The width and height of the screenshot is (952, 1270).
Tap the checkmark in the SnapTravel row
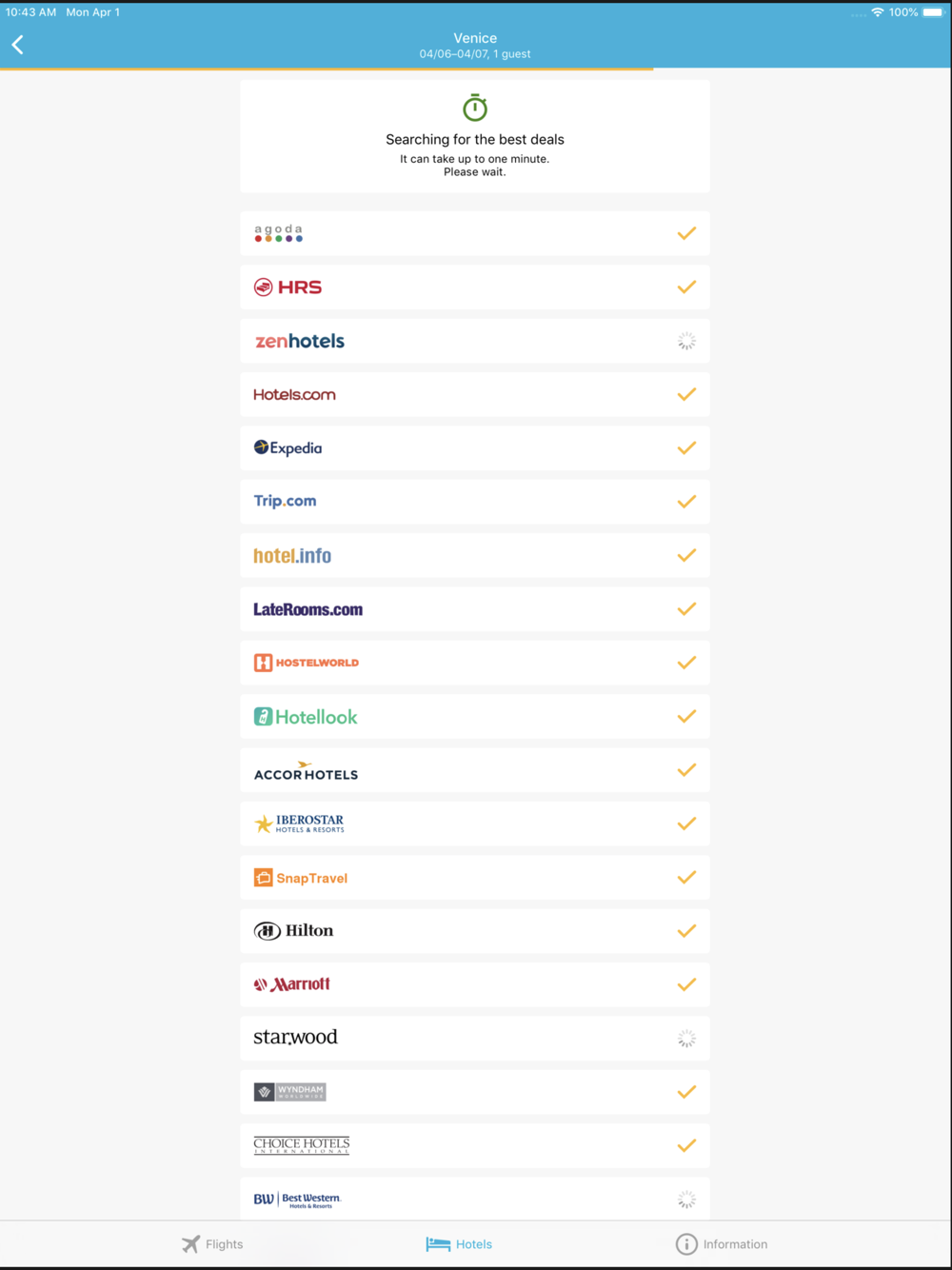(x=686, y=878)
